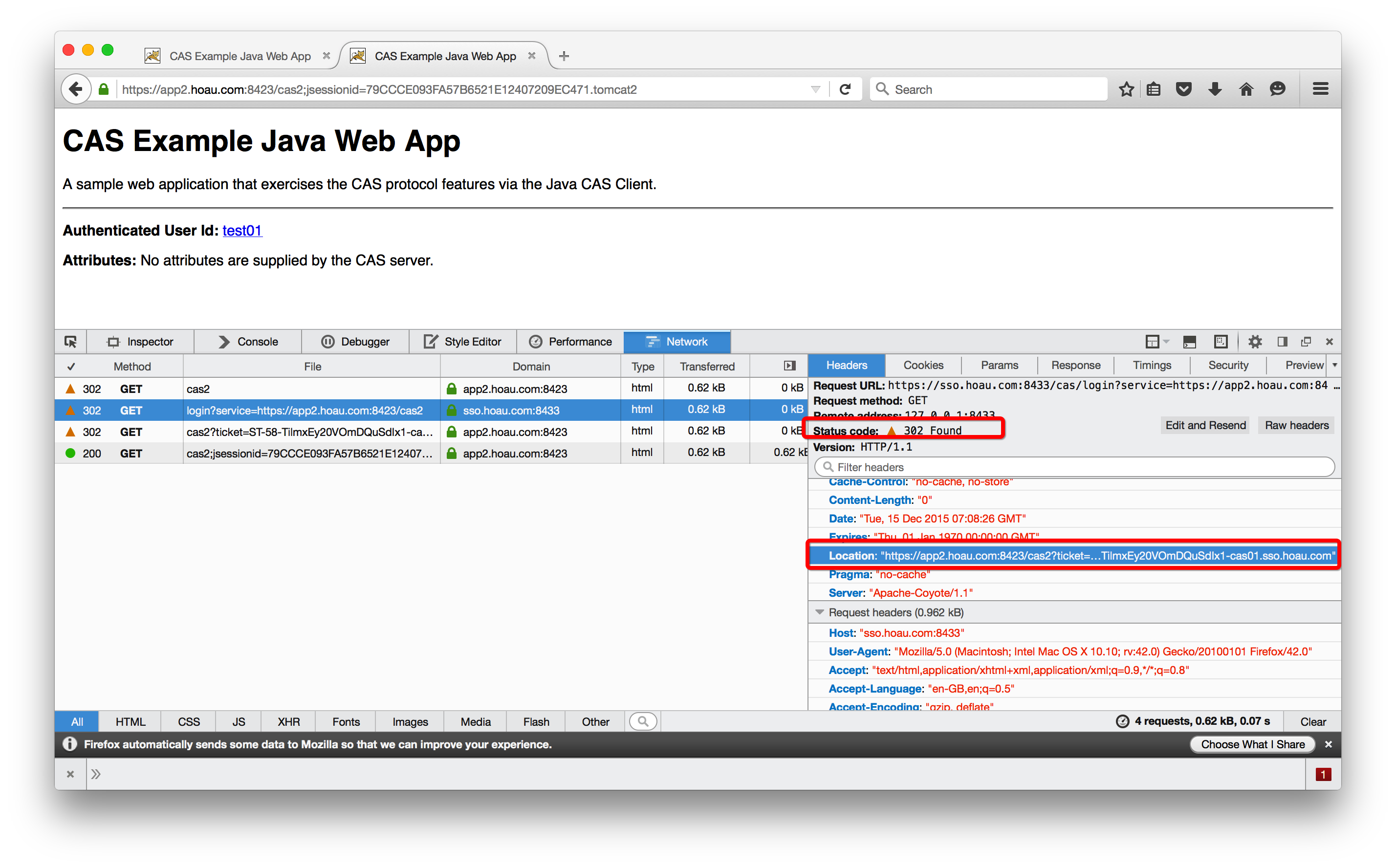Click the Edit and Resend button

(x=1205, y=425)
